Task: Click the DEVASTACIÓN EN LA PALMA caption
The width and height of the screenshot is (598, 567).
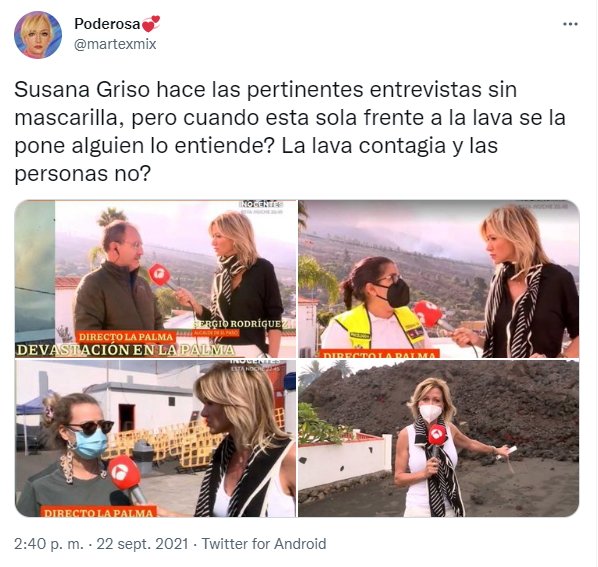Action: coord(125,350)
